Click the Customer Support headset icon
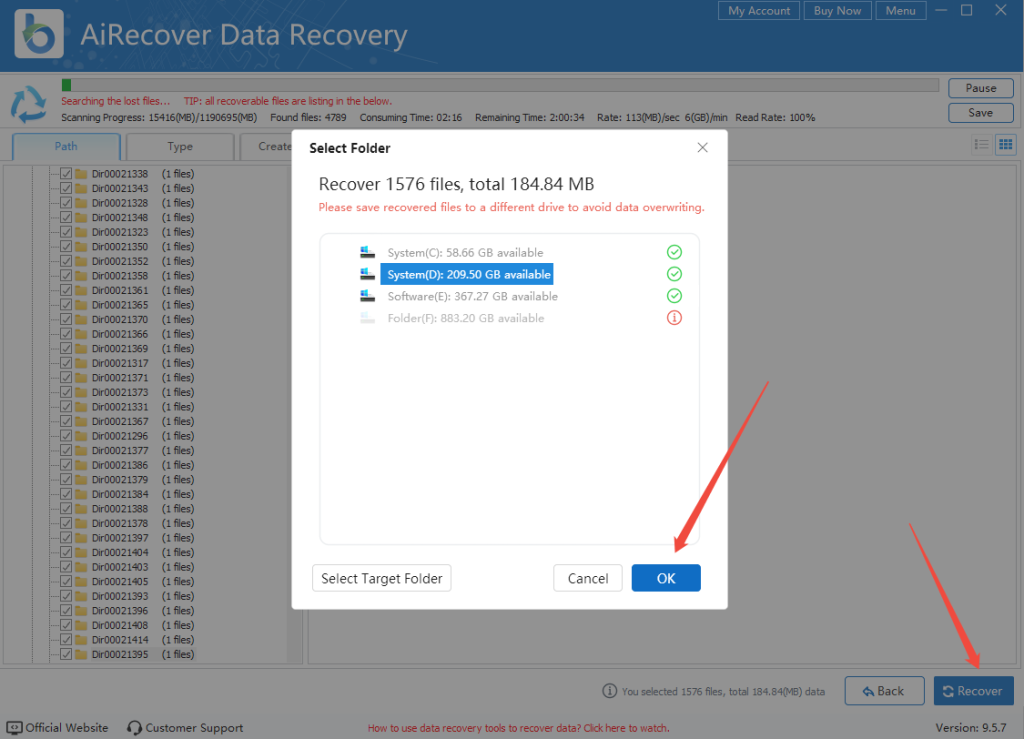Image resolution: width=1024 pixels, height=739 pixels. tap(133, 727)
